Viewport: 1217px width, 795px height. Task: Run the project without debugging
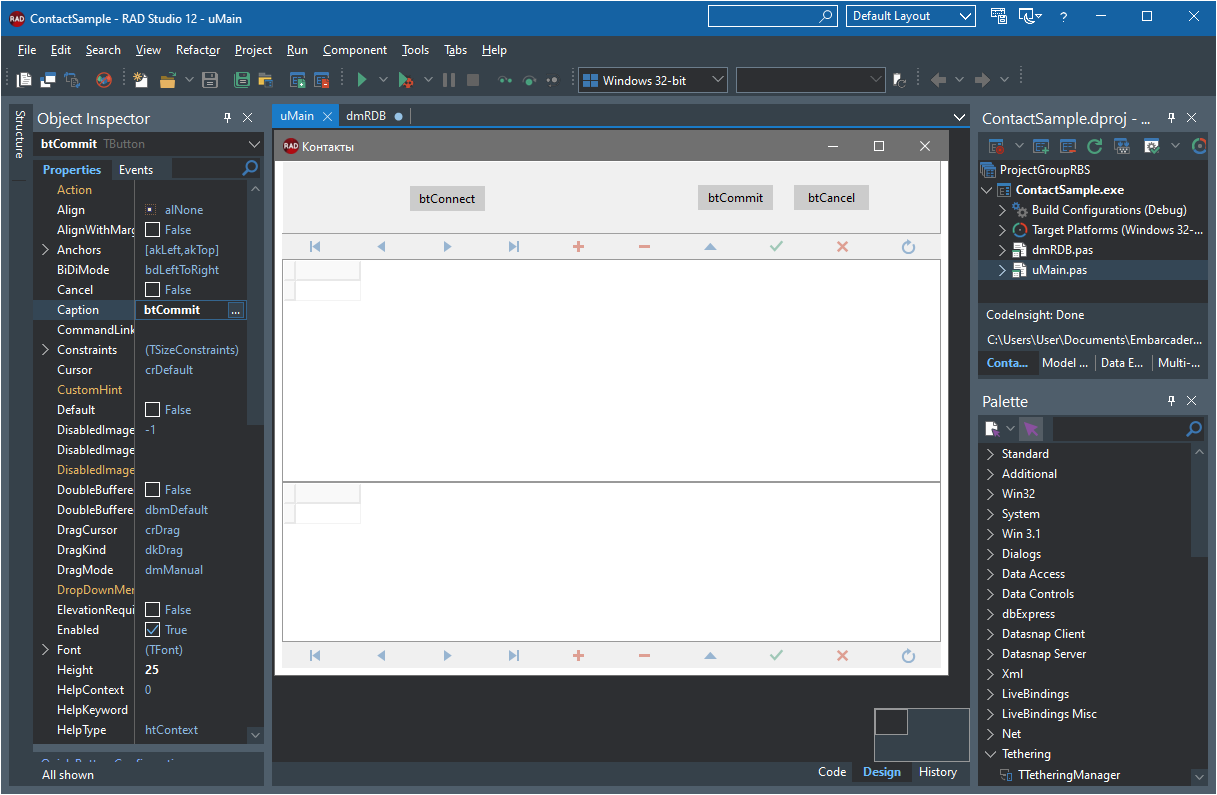pos(362,80)
